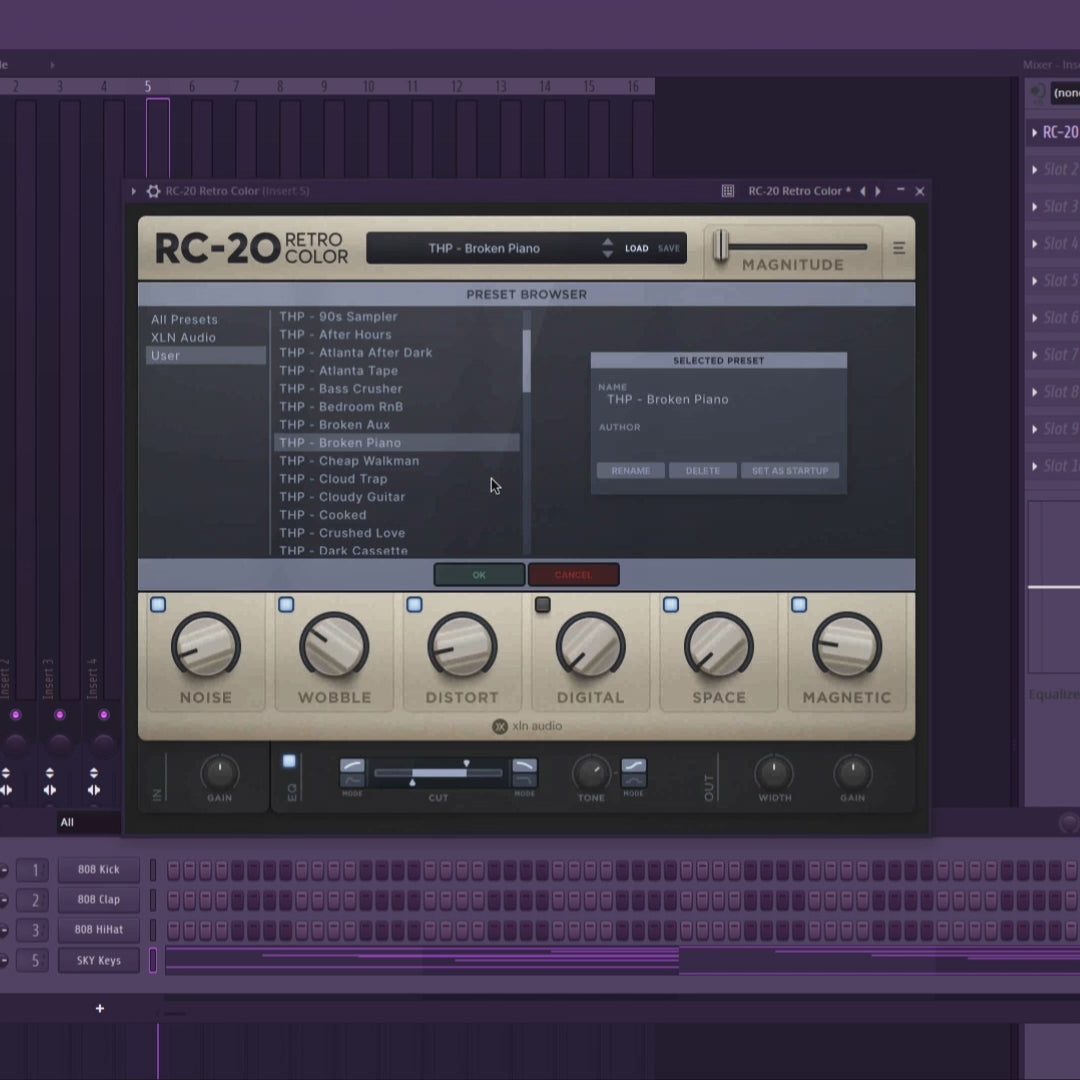The height and width of the screenshot is (1080, 1080).
Task: Click the plugin window grid preset icon
Action: [727, 191]
